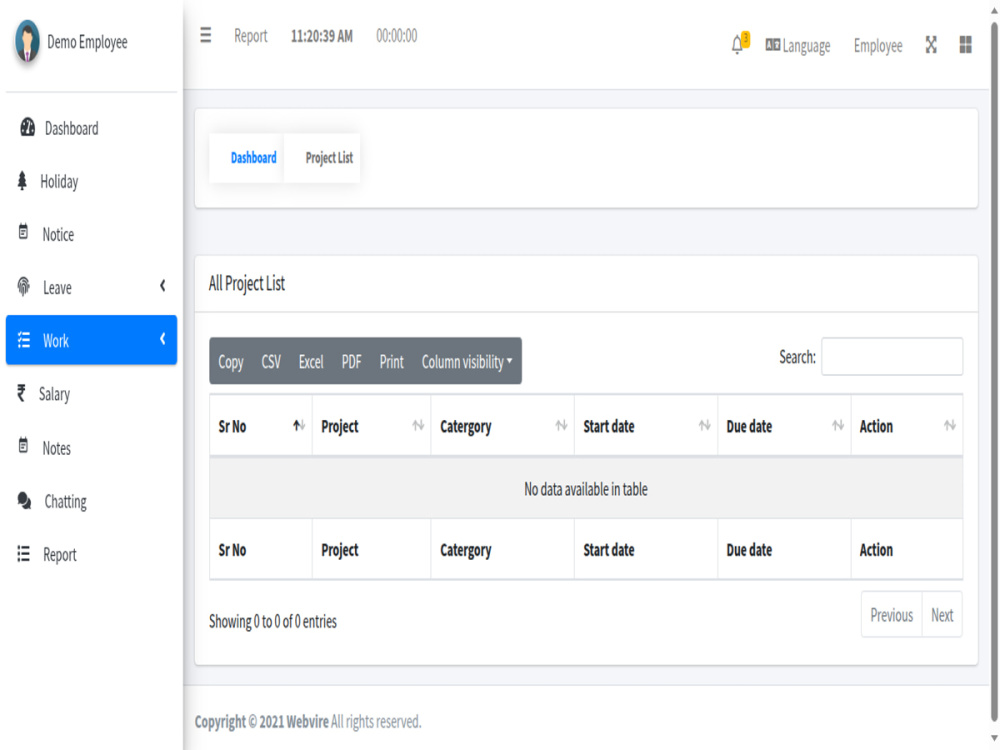Image resolution: width=1000 pixels, height=750 pixels.
Task: Open the notifications bell icon
Action: (x=738, y=45)
